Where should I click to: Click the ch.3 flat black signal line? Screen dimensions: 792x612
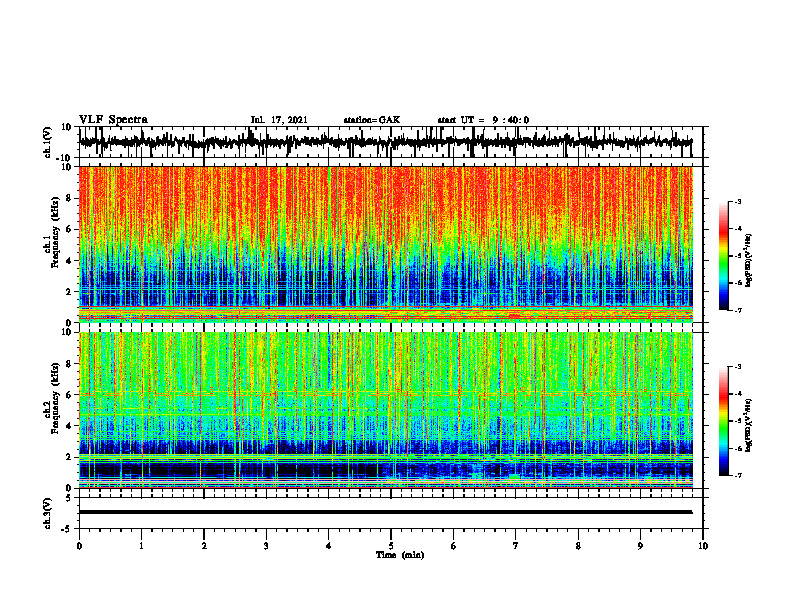pos(385,512)
